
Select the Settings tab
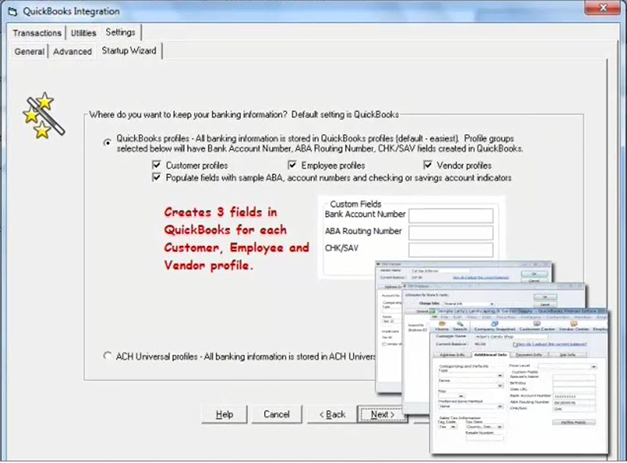click(x=120, y=32)
